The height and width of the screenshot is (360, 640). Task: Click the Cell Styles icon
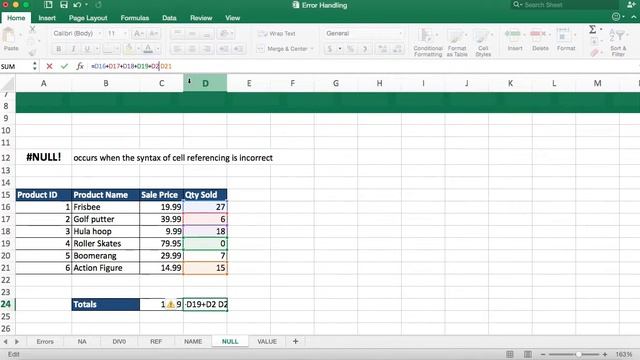(483, 37)
